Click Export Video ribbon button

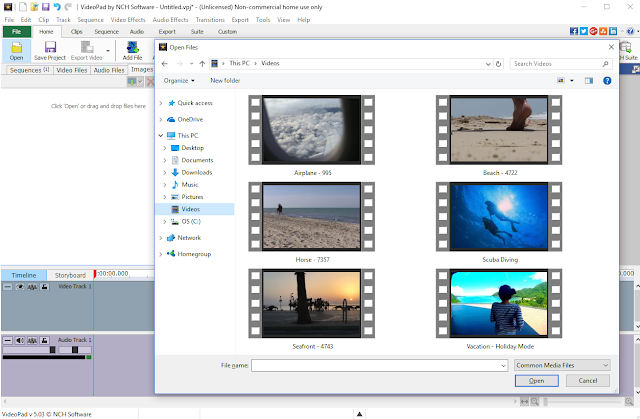87,51
